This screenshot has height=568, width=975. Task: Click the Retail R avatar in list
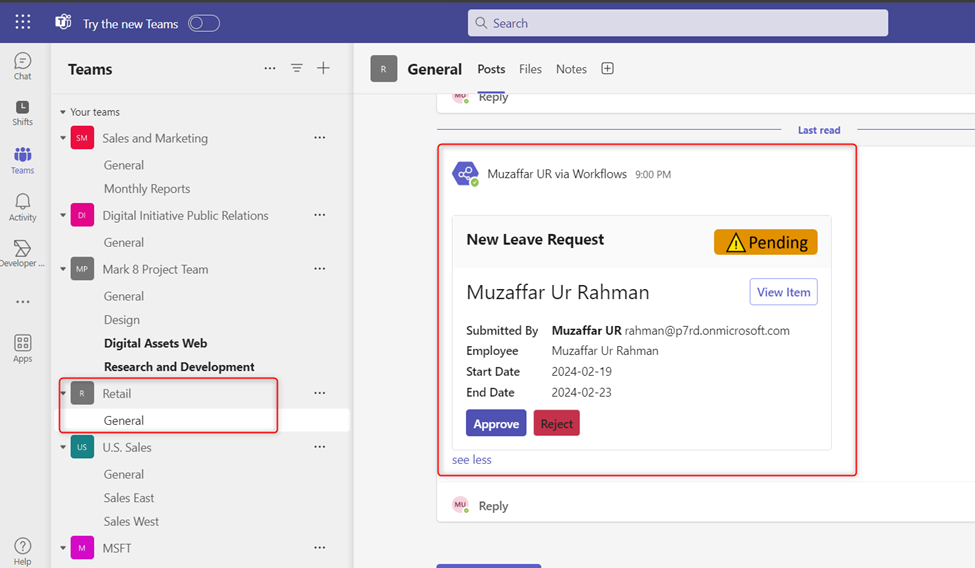[x=82, y=393]
